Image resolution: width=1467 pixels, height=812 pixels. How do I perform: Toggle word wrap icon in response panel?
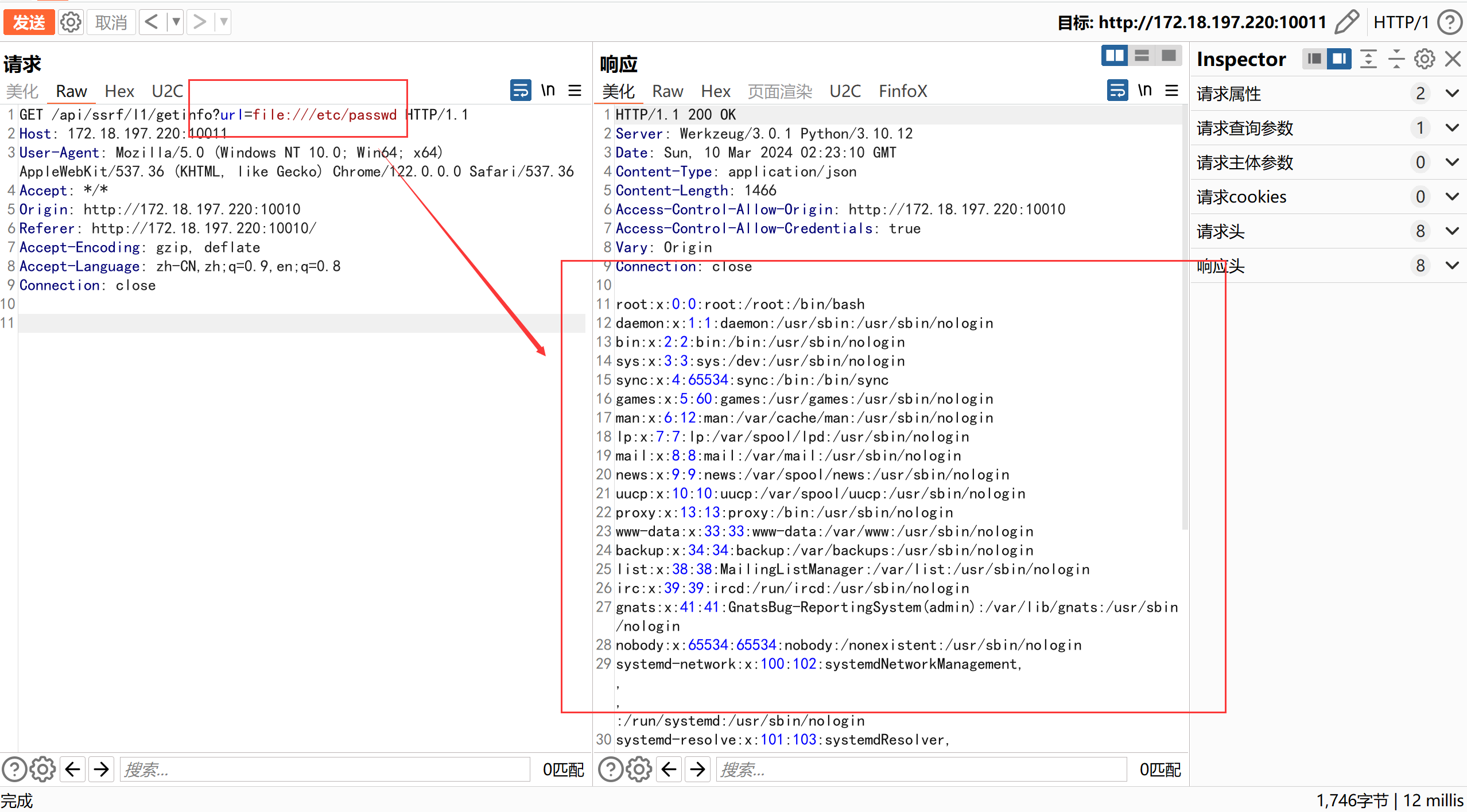1117,91
